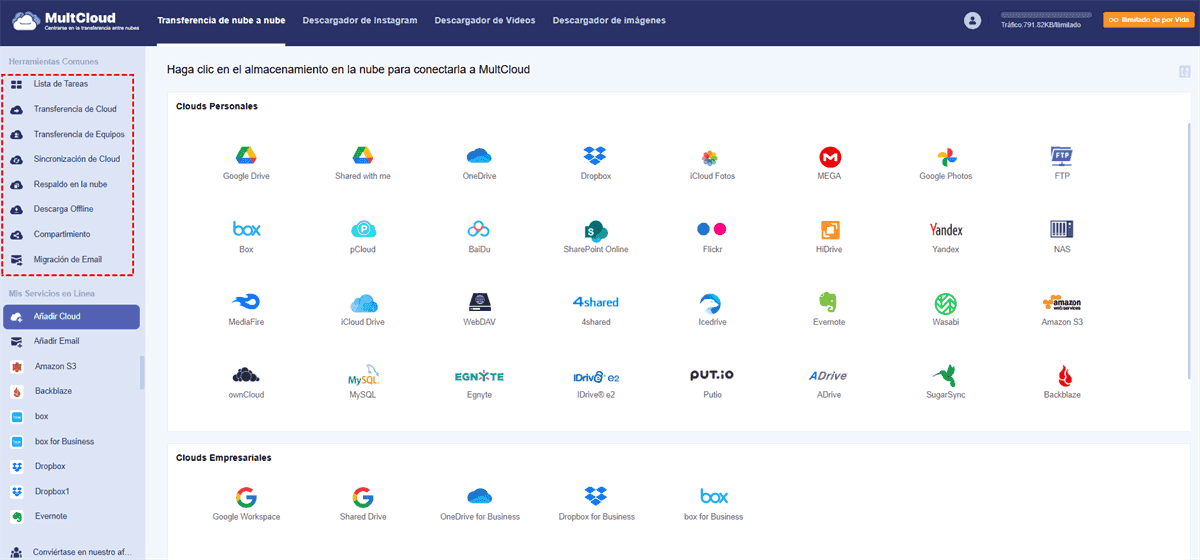1200x560 pixels.
Task: Choose box for Business in cloud grid
Action: 713,504
